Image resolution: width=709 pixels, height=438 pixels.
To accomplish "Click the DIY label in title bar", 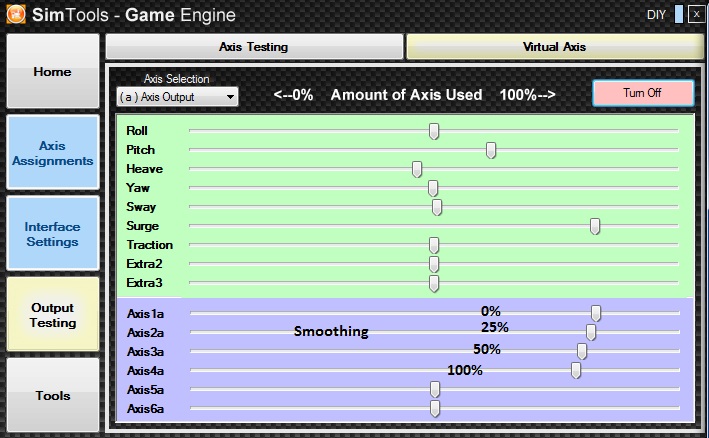I will (657, 15).
